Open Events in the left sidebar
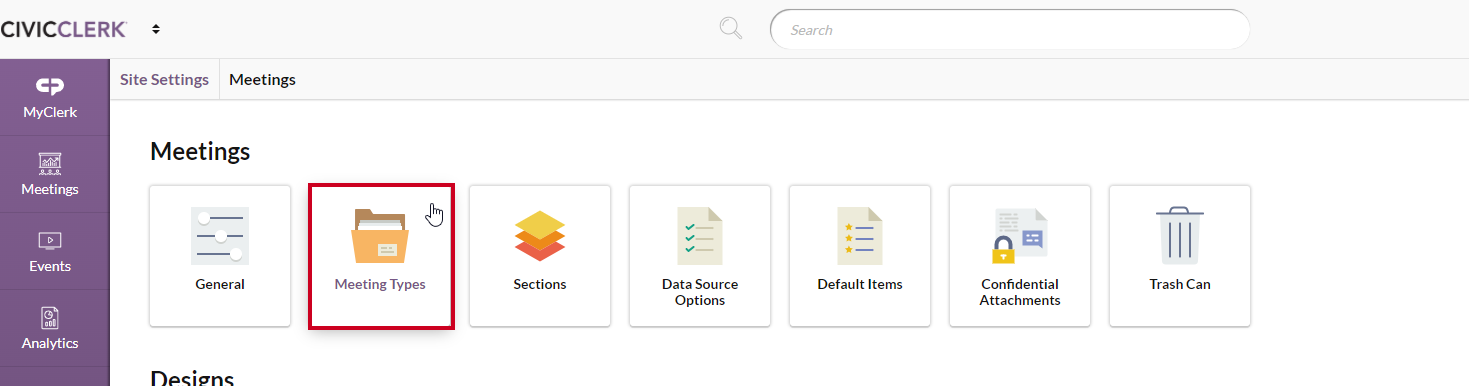 pyautogui.click(x=50, y=251)
